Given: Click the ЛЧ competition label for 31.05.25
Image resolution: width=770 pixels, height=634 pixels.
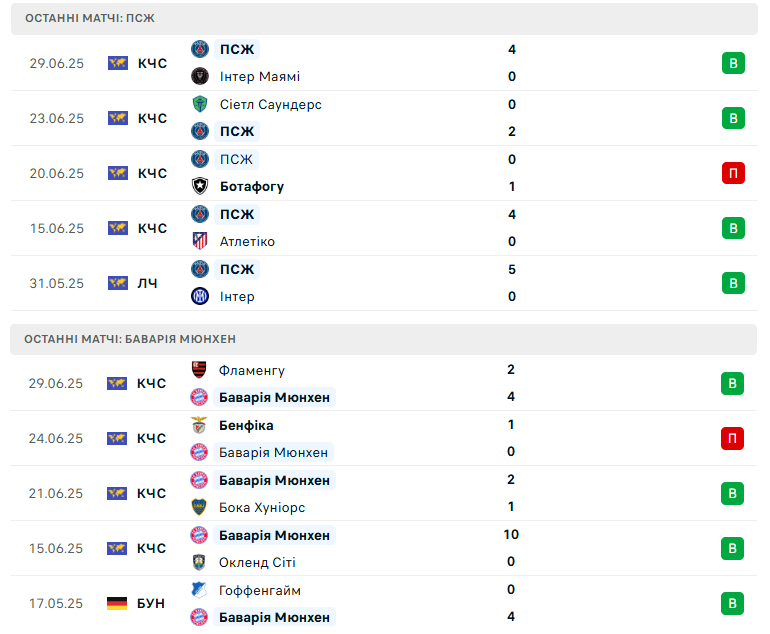Looking at the screenshot, I should [x=147, y=283].
